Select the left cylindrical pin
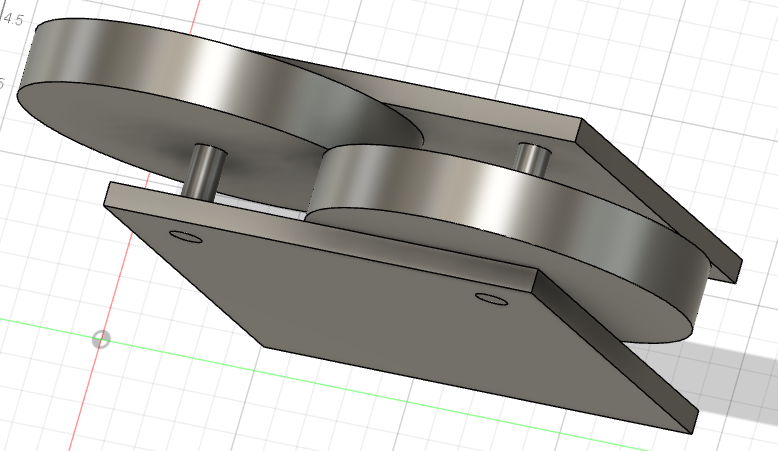Viewport: 778px width, 451px height. [207, 171]
